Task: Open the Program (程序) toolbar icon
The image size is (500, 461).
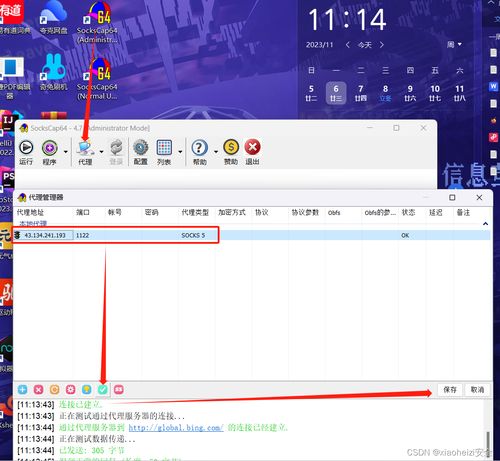Action: tap(50, 148)
